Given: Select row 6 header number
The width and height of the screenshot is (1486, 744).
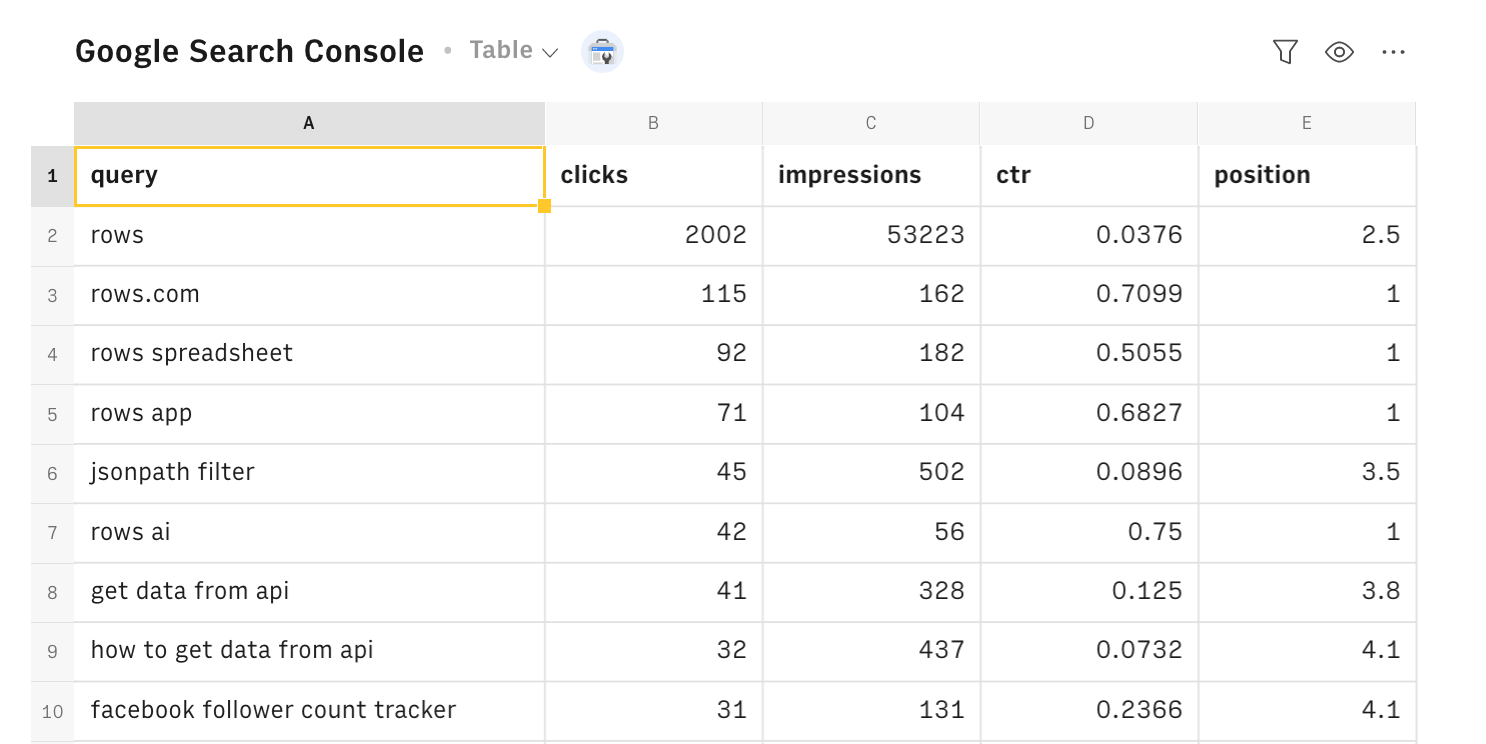Looking at the screenshot, I should click(x=52, y=473).
